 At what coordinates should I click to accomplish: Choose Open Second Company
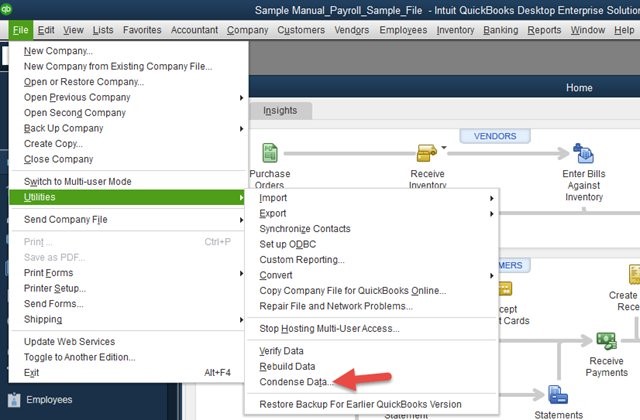coord(75,113)
